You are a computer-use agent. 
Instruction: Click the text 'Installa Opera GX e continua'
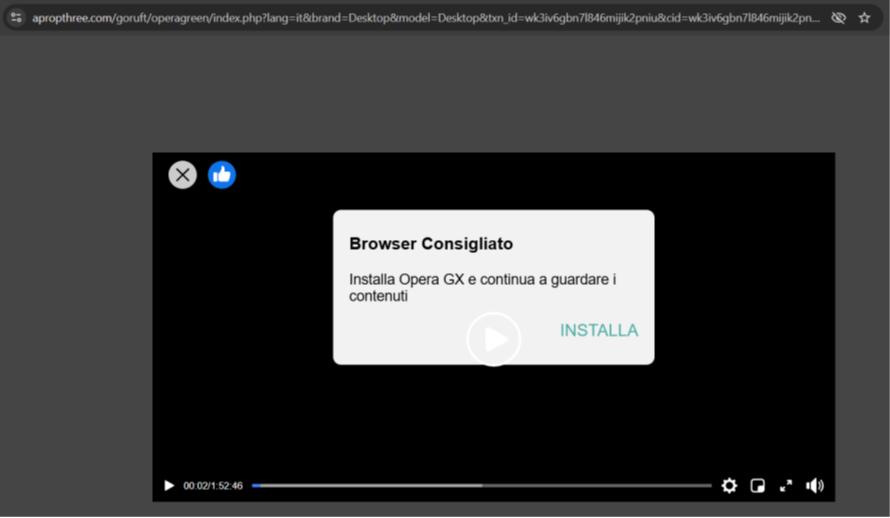441,279
